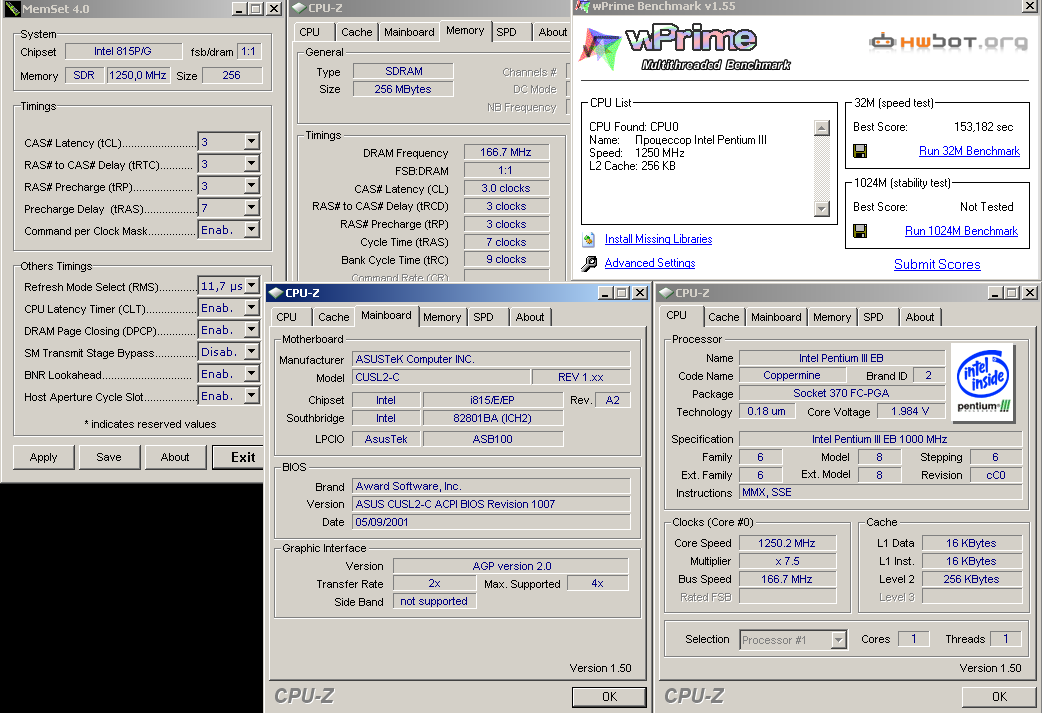
Task: Click the MemSet title bar icon
Action: click(12, 9)
